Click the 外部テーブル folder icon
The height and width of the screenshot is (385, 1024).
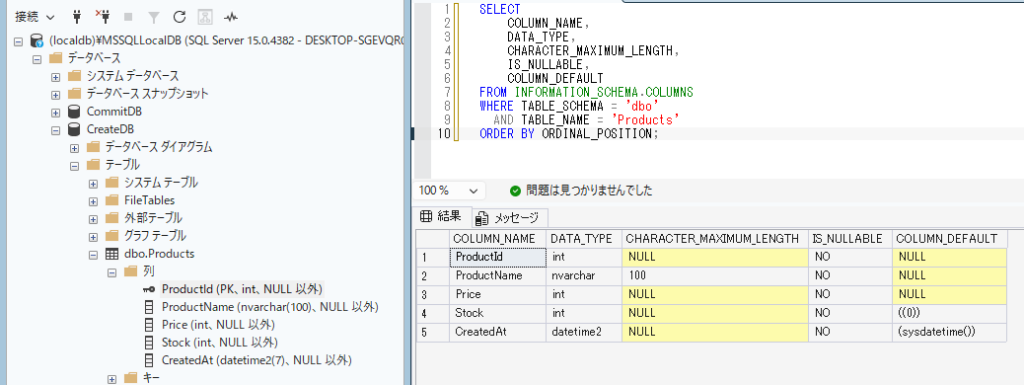tap(111, 217)
